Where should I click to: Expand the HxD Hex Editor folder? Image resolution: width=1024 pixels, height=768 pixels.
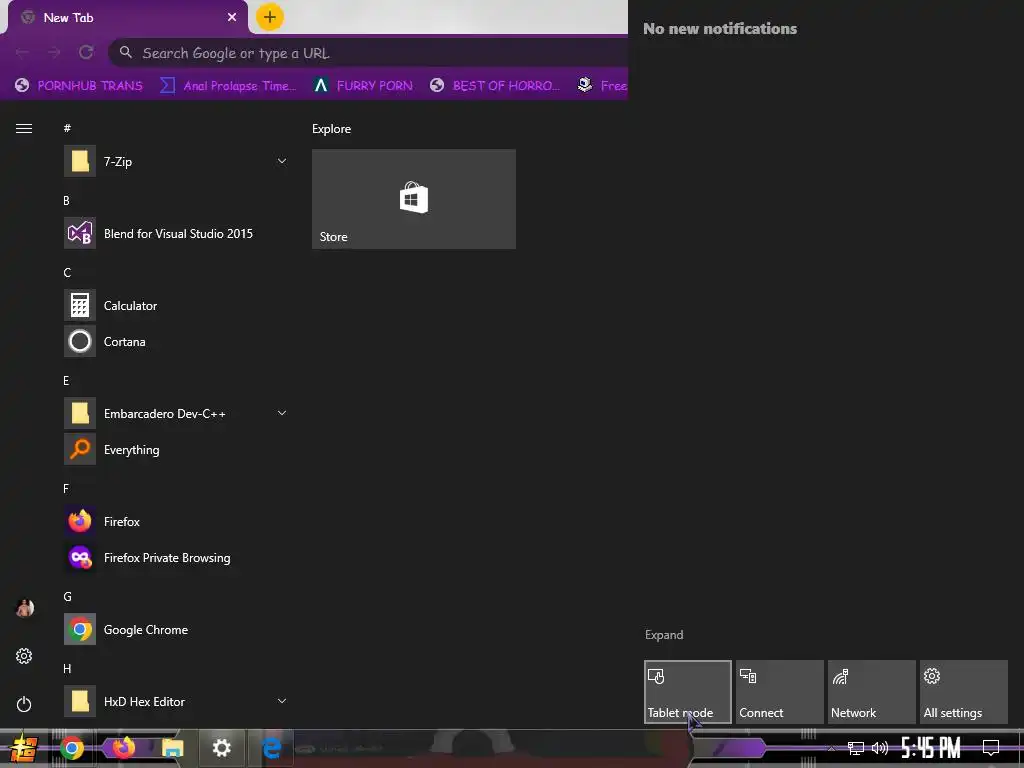click(282, 701)
